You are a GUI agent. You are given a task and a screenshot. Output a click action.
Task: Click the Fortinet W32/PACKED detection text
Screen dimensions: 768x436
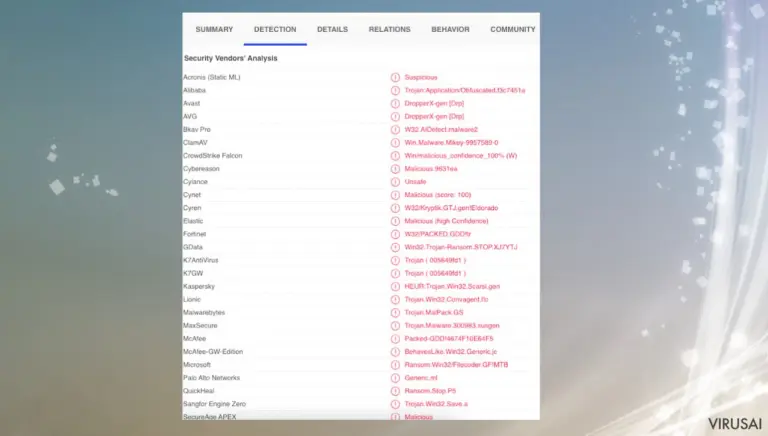pos(437,234)
